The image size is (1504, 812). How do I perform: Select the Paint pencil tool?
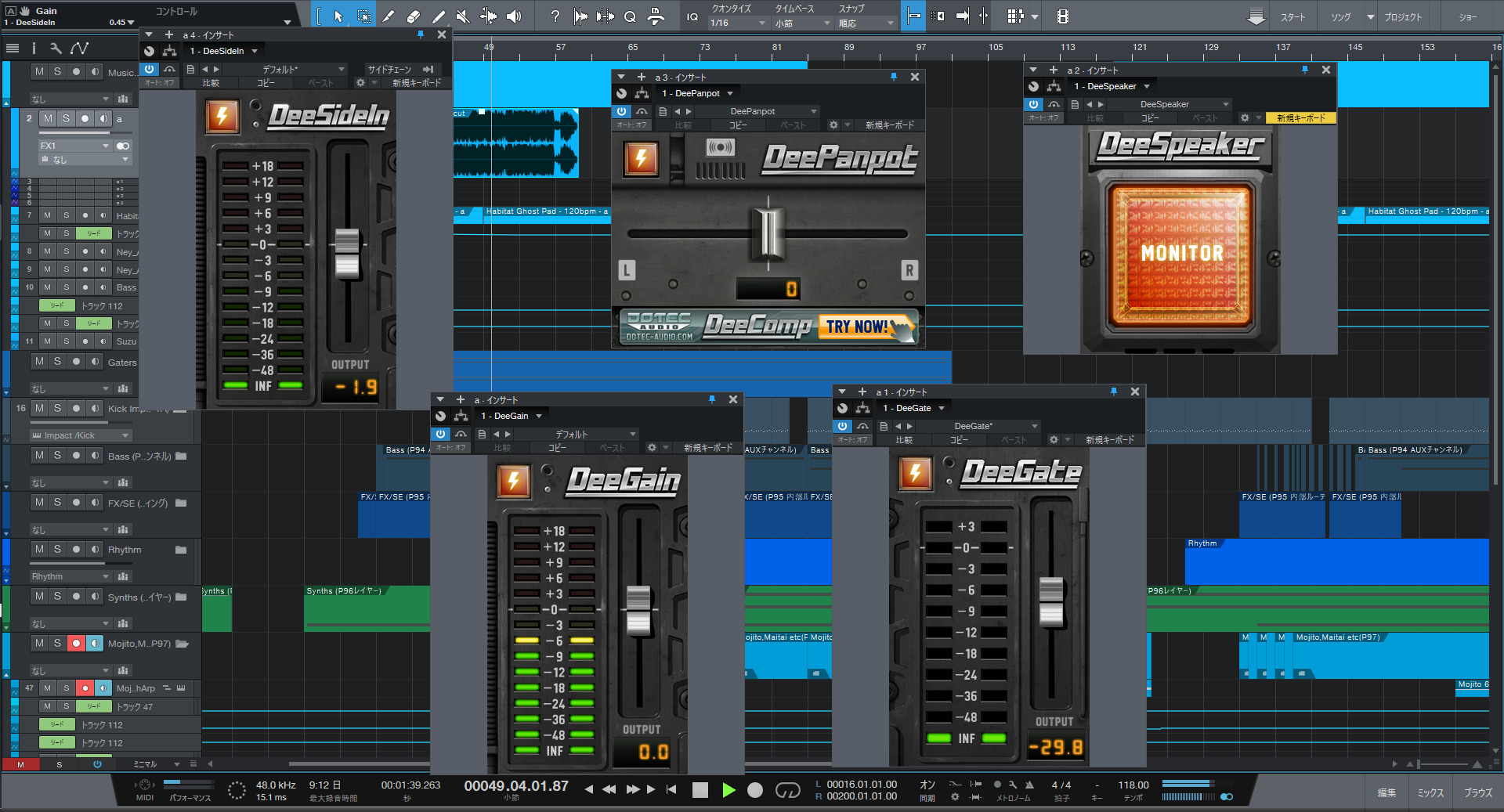pyautogui.click(x=439, y=16)
